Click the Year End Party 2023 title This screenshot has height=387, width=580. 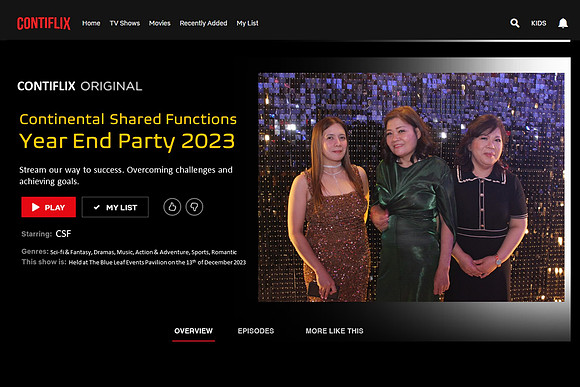(127, 141)
